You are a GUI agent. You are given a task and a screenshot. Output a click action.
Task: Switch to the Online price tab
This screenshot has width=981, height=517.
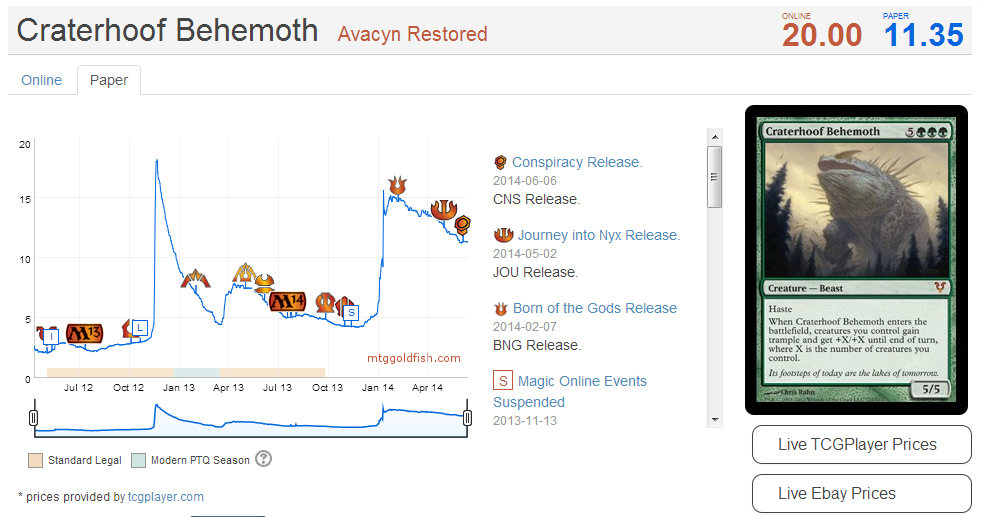point(42,80)
